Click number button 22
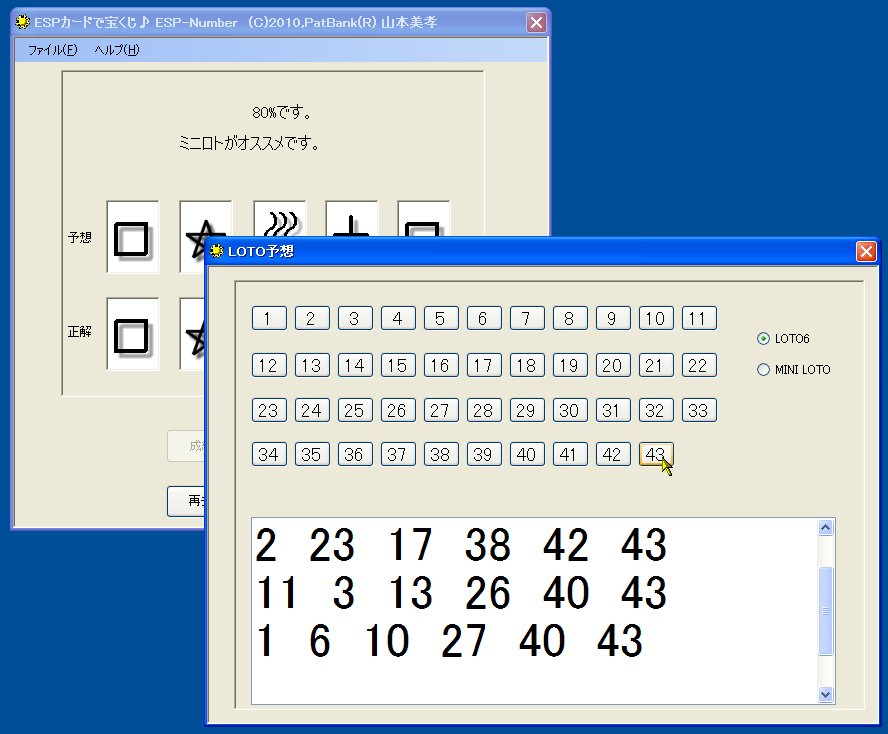The image size is (888, 734). 698,364
